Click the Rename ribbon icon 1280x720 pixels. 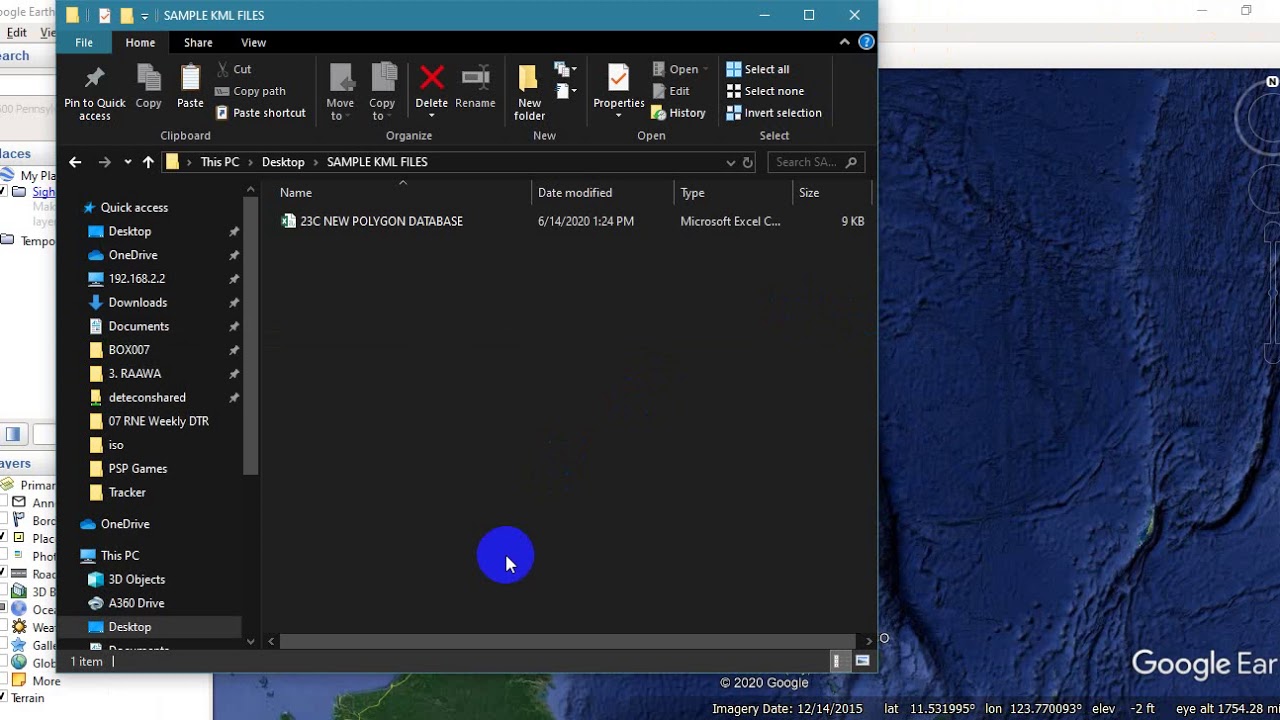pos(475,78)
